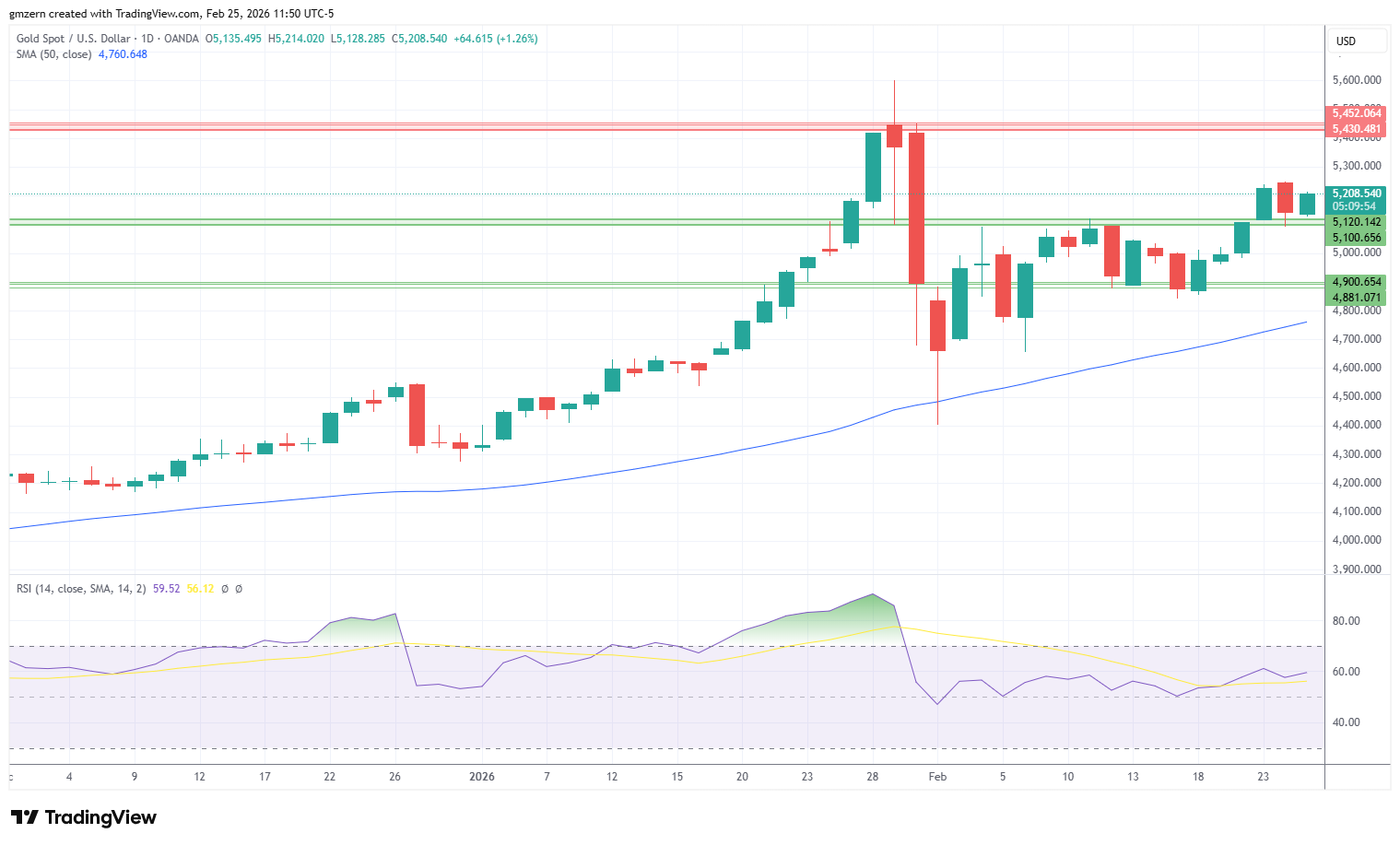Screen dimensions: 1400x845
Task: Click the bar countdown timer 05:09:54
Action: click(1355, 206)
